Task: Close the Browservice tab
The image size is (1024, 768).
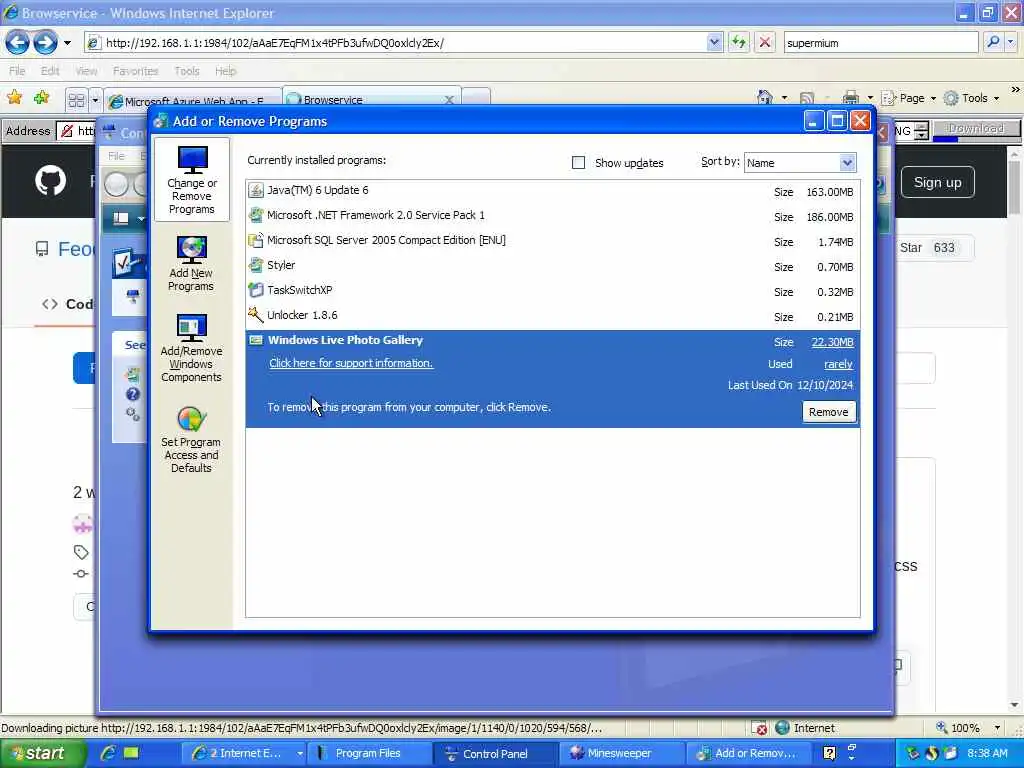Action: [x=449, y=100]
